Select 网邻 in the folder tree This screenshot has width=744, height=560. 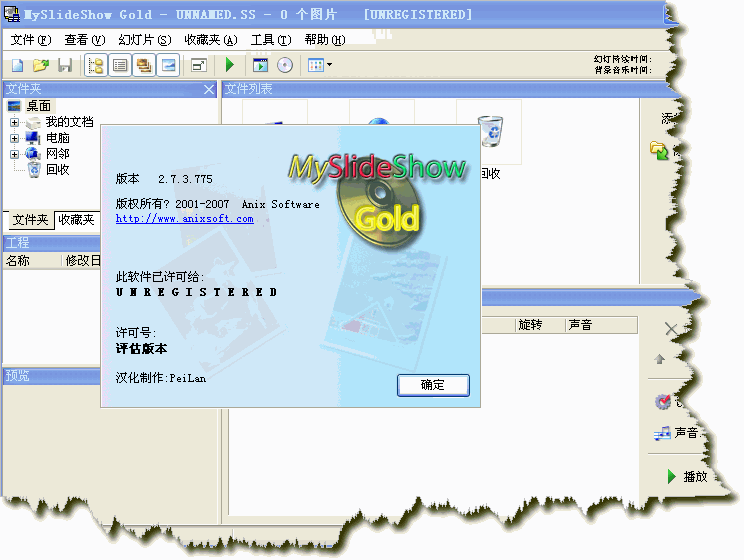(x=58, y=154)
